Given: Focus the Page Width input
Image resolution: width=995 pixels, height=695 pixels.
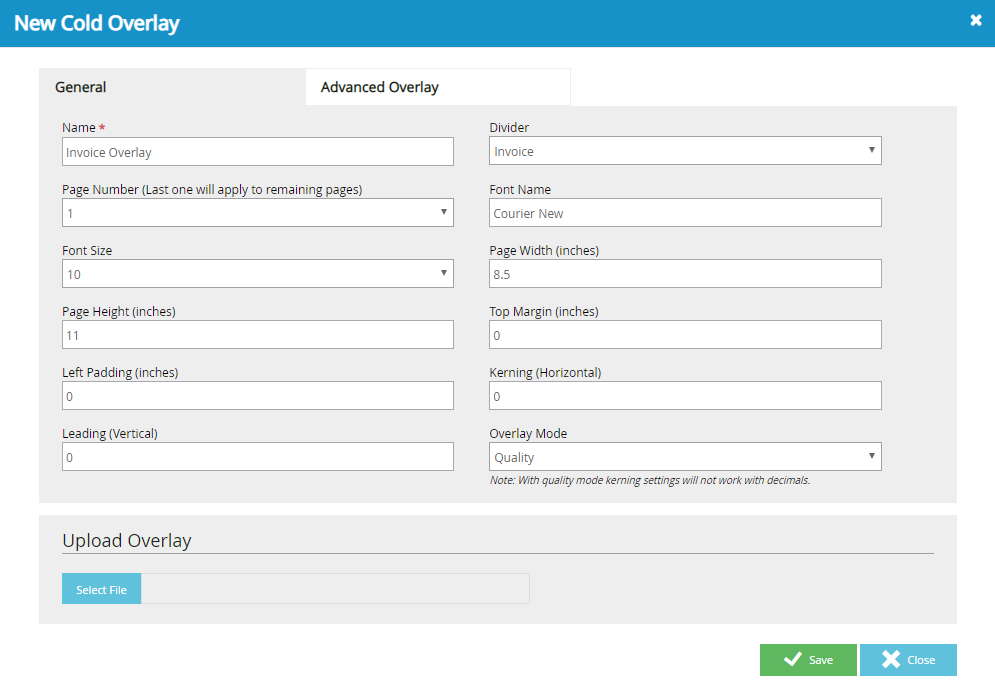Looking at the screenshot, I should point(685,274).
